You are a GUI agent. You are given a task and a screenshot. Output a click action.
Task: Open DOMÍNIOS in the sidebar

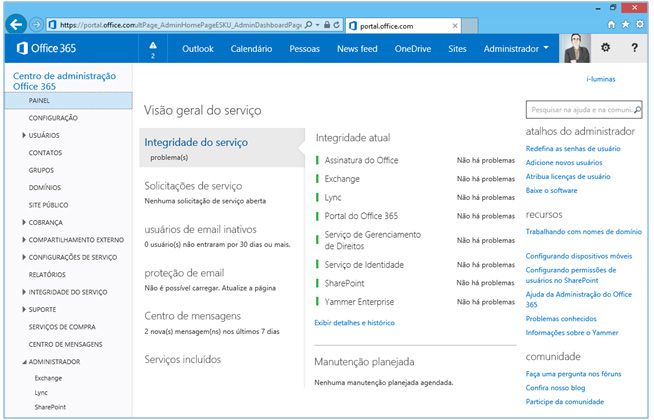45,188
